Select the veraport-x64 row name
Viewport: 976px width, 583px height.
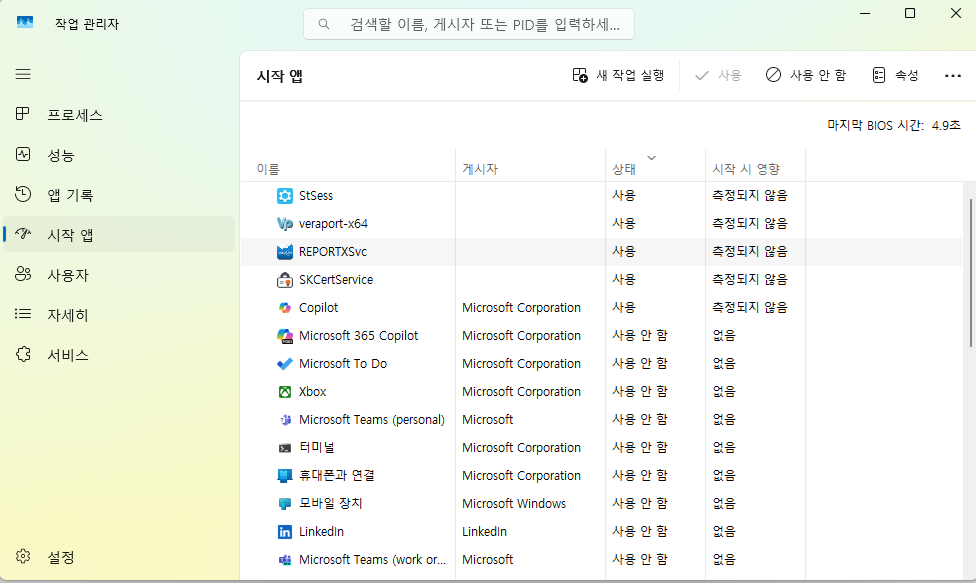(x=333, y=224)
